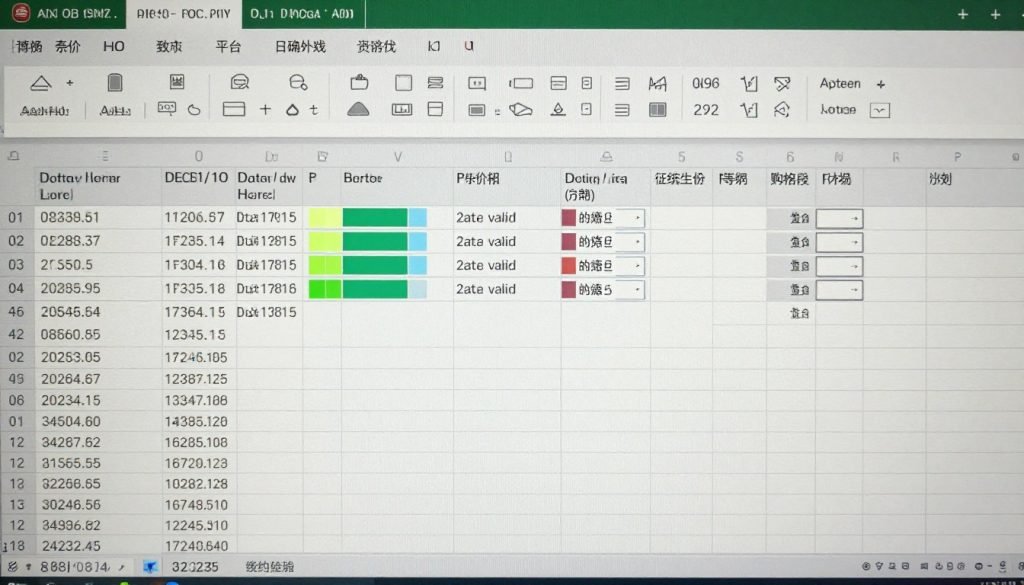Open the 资谘伐 menu
The width and height of the screenshot is (1024, 585).
(x=376, y=46)
